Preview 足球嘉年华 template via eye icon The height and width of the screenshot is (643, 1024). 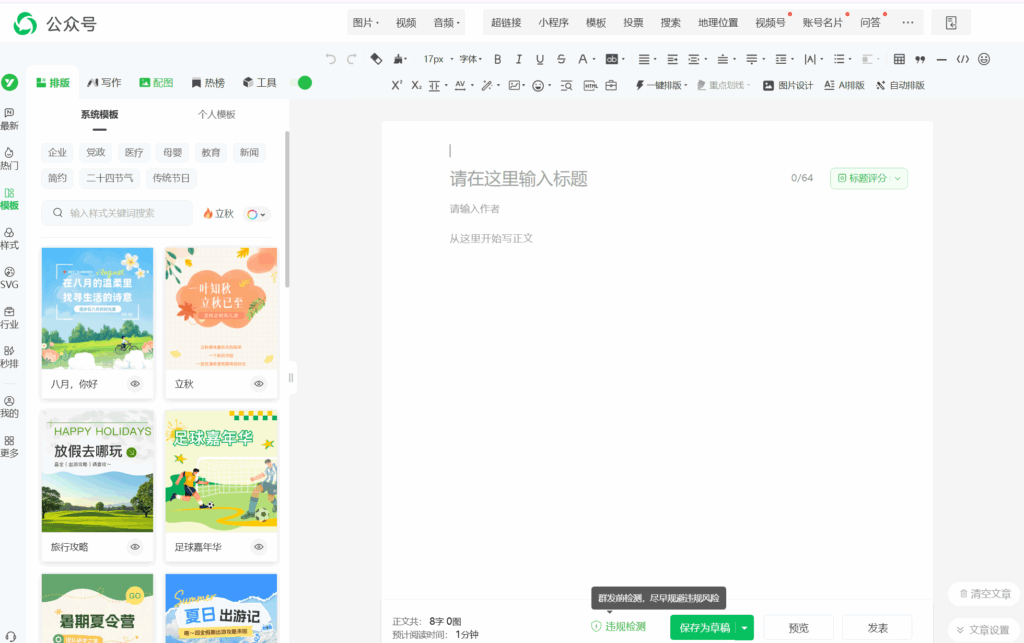pos(259,547)
